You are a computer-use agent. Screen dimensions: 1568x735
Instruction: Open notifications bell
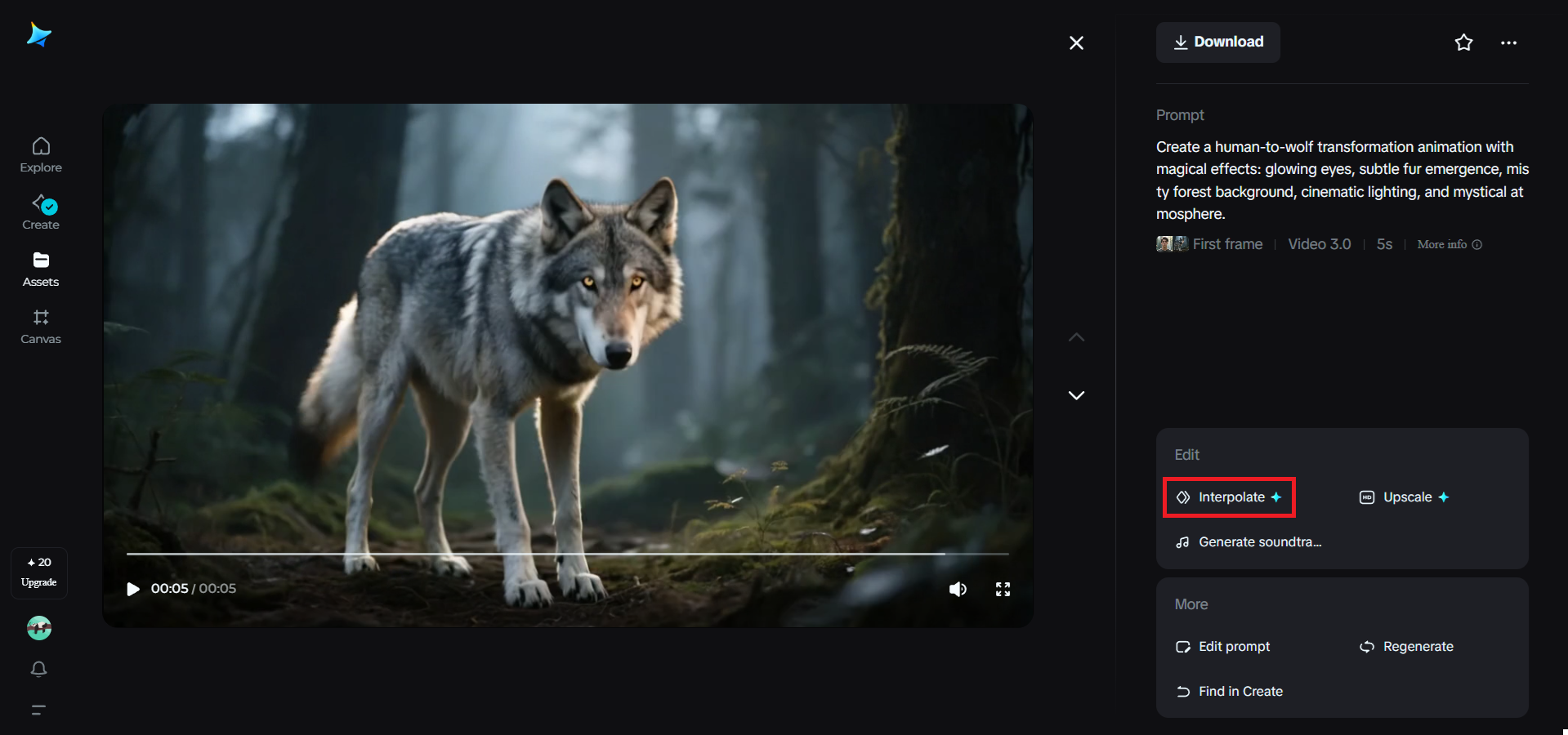(38, 670)
